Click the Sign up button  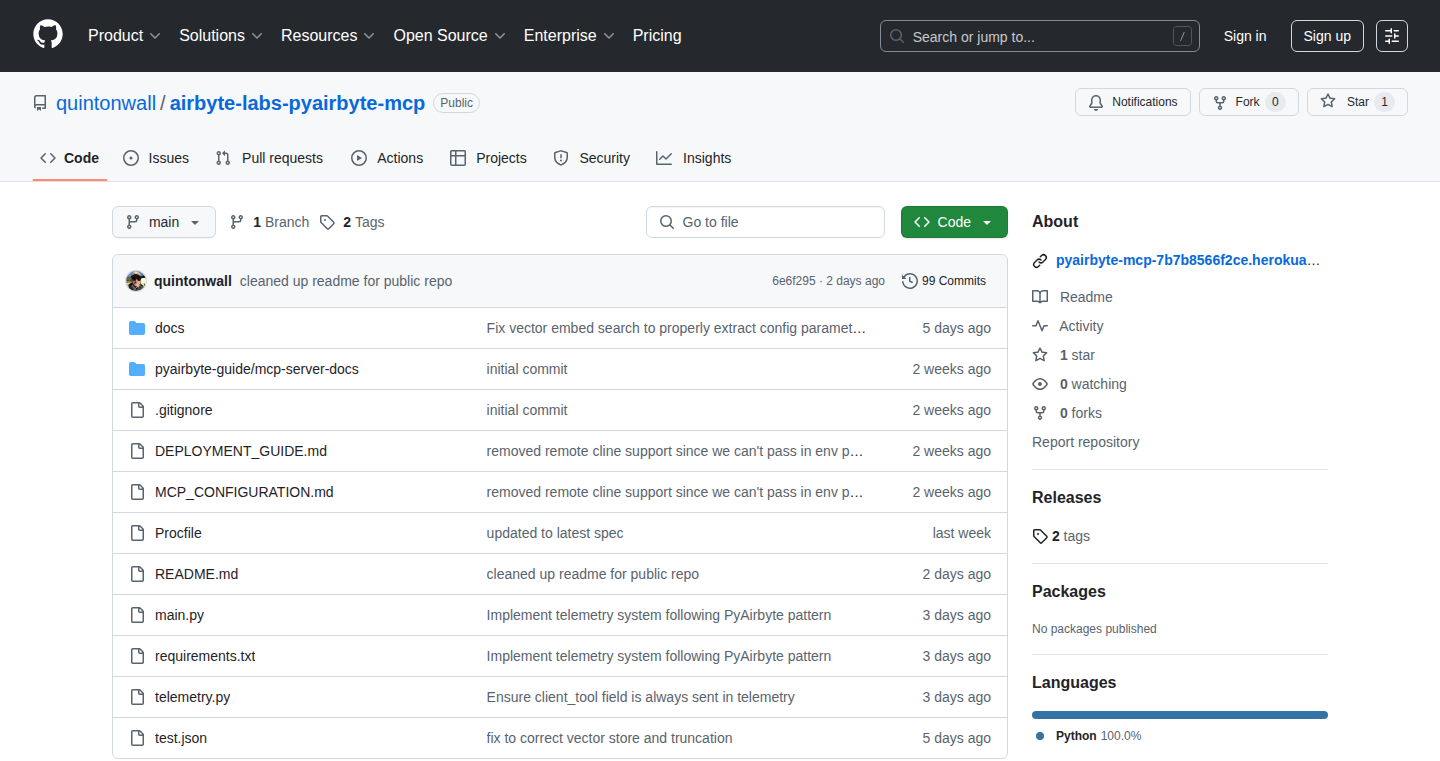tap(1327, 36)
